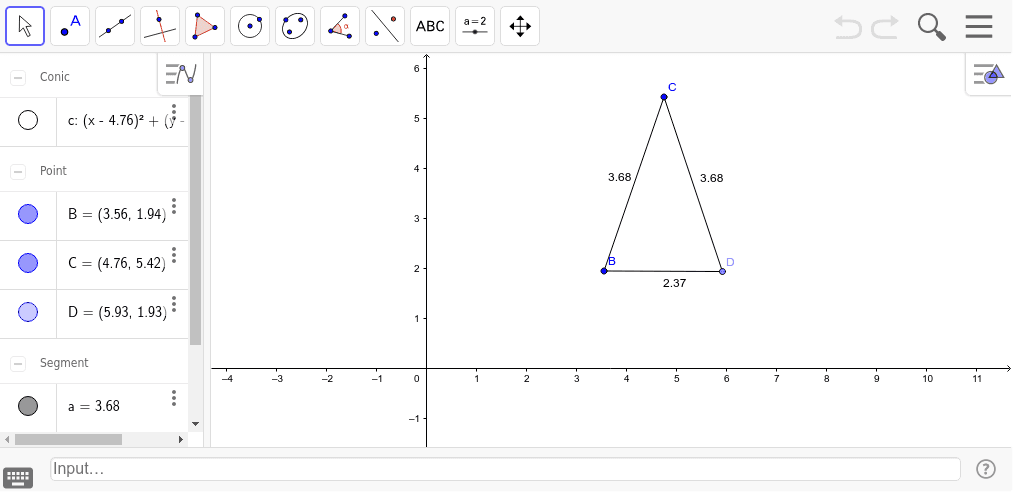Collapse the Conic group

pyautogui.click(x=18, y=77)
